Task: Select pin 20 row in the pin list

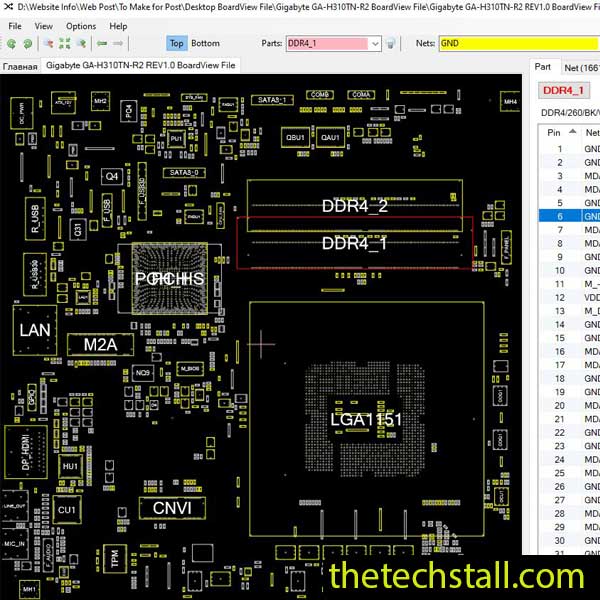Action: pyautogui.click(x=569, y=405)
